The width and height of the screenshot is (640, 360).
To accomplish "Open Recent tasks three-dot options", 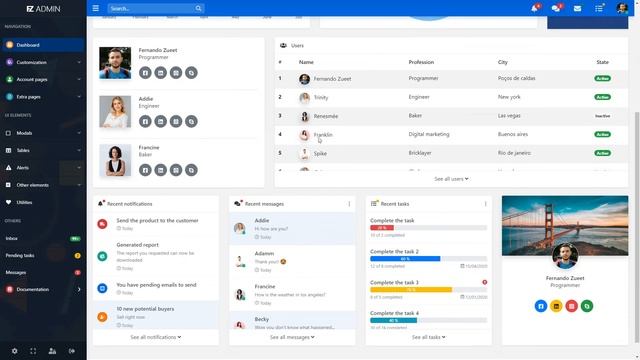I will pyautogui.click(x=485, y=204).
